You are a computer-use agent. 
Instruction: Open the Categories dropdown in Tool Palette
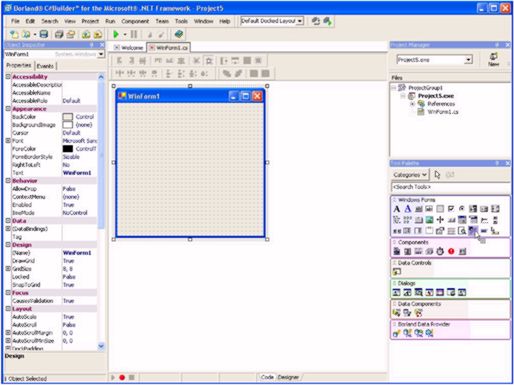tap(409, 174)
